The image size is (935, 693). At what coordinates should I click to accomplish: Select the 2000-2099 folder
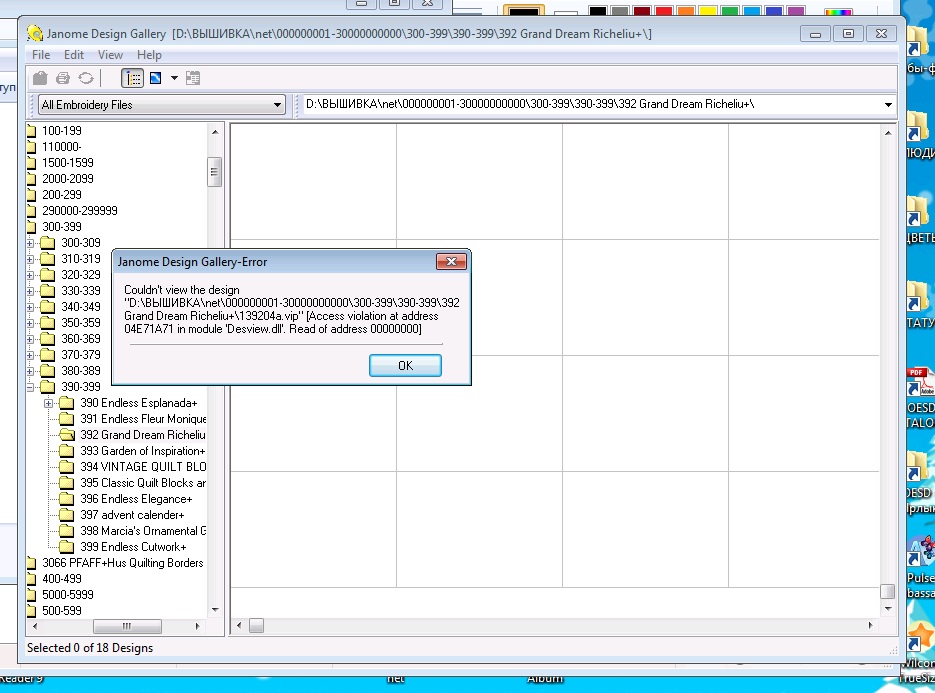(67, 179)
